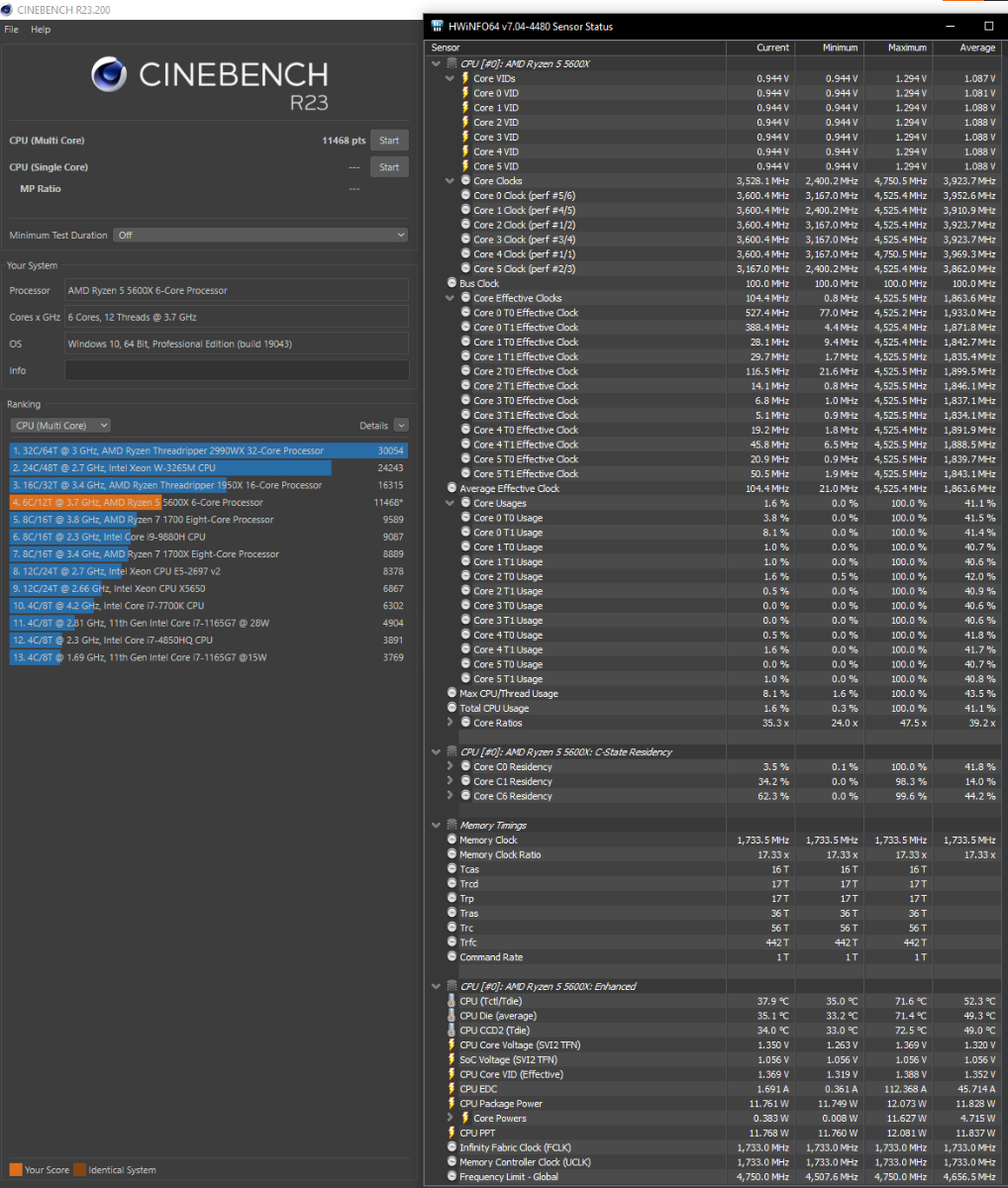1008x1188 pixels.
Task: Collapse the Core VIDs tree node
Action: coord(451,78)
